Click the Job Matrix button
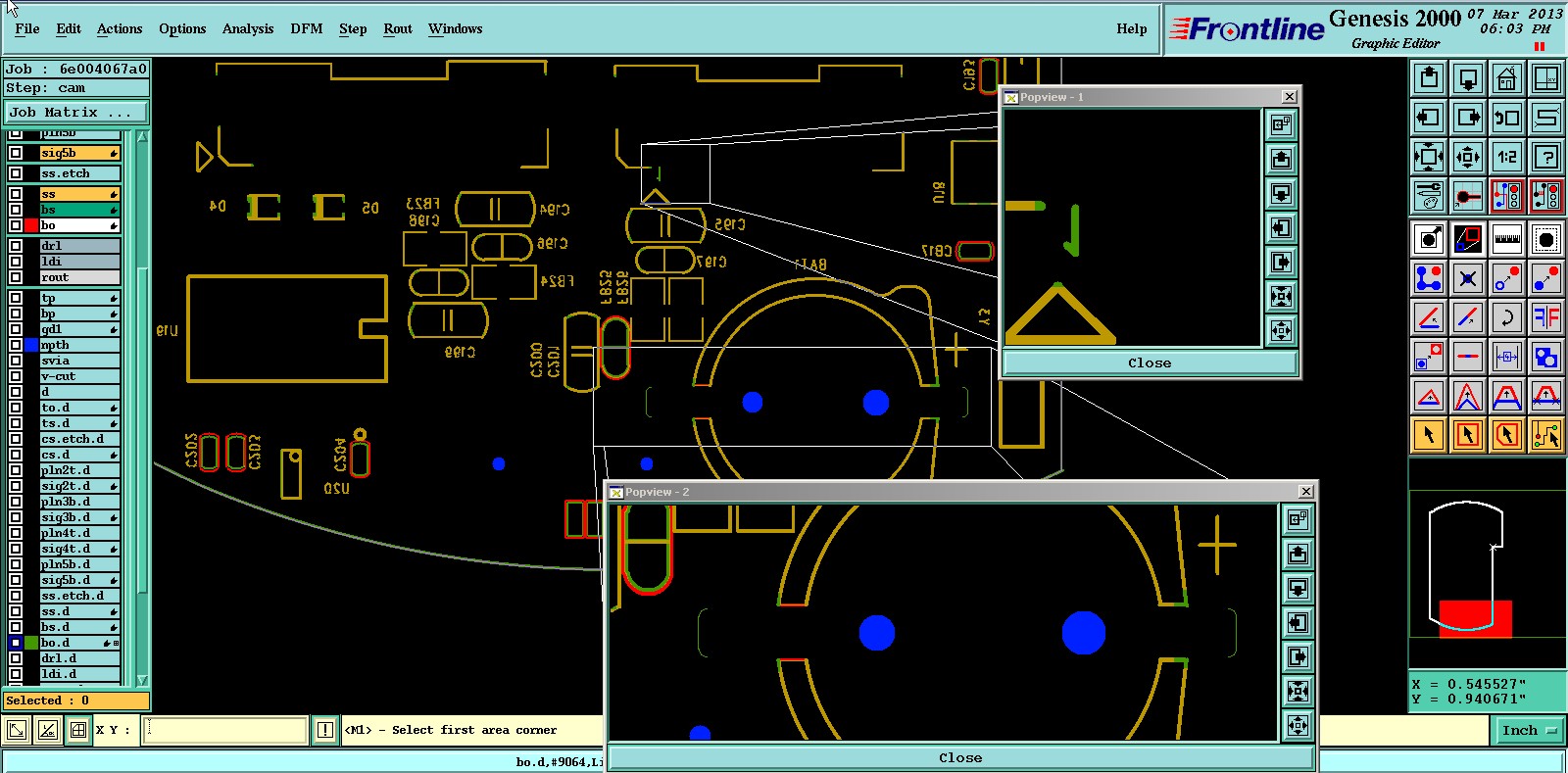 point(76,113)
